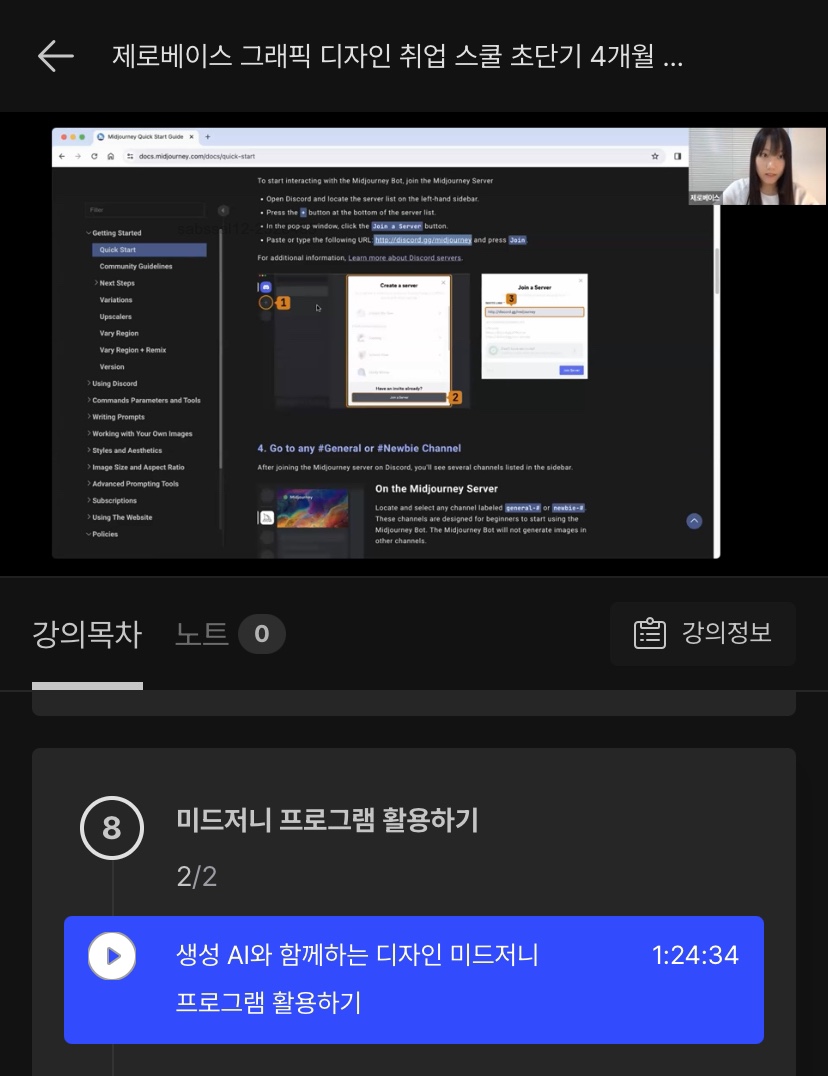Image resolution: width=828 pixels, height=1076 pixels.
Task: Click the bookmark star in address bar
Action: click(x=655, y=156)
